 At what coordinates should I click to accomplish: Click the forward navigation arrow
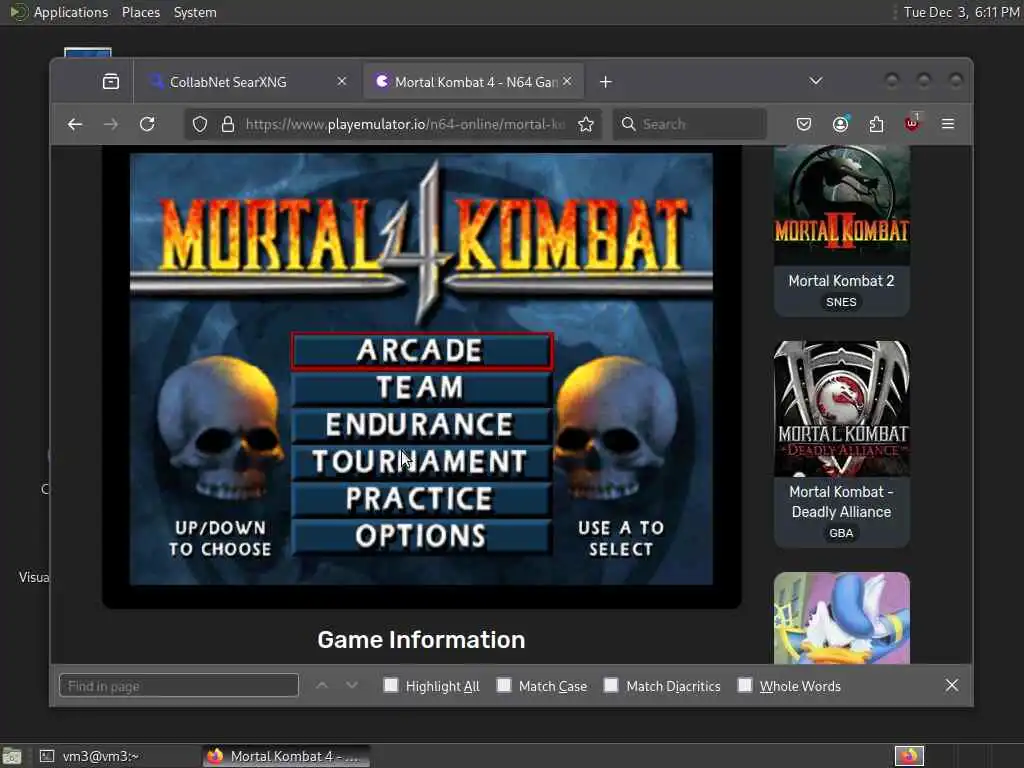[x=111, y=124]
